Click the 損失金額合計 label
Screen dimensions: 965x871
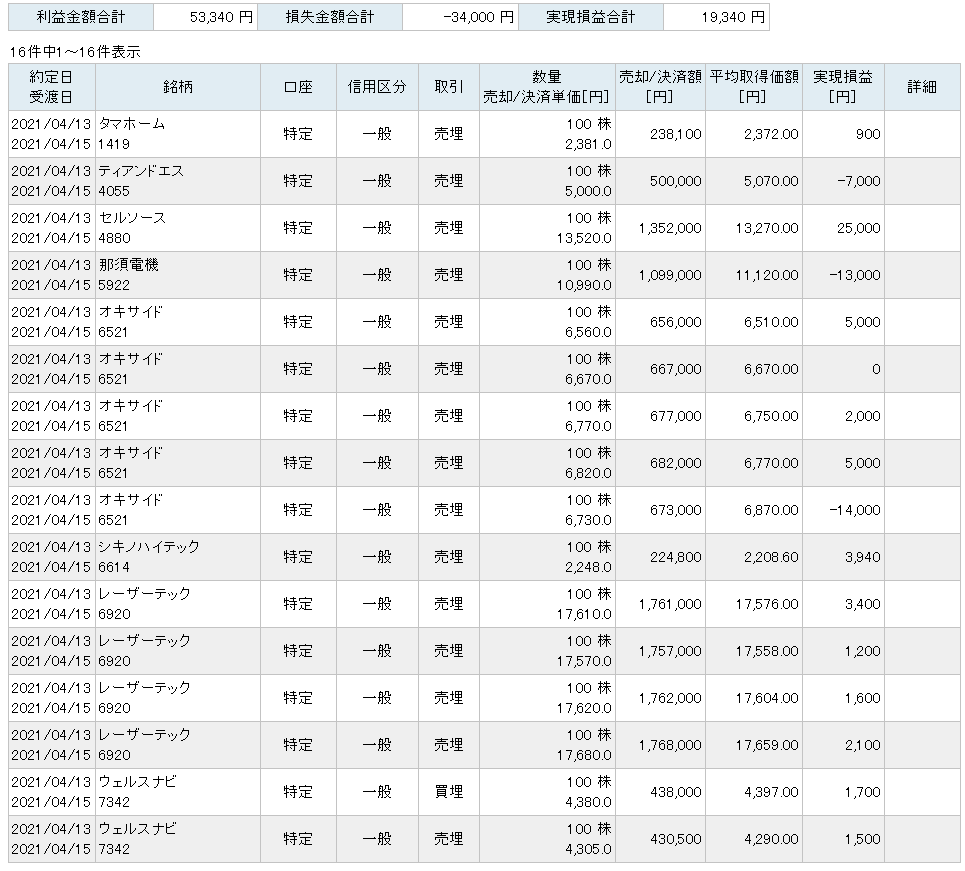coord(330,17)
